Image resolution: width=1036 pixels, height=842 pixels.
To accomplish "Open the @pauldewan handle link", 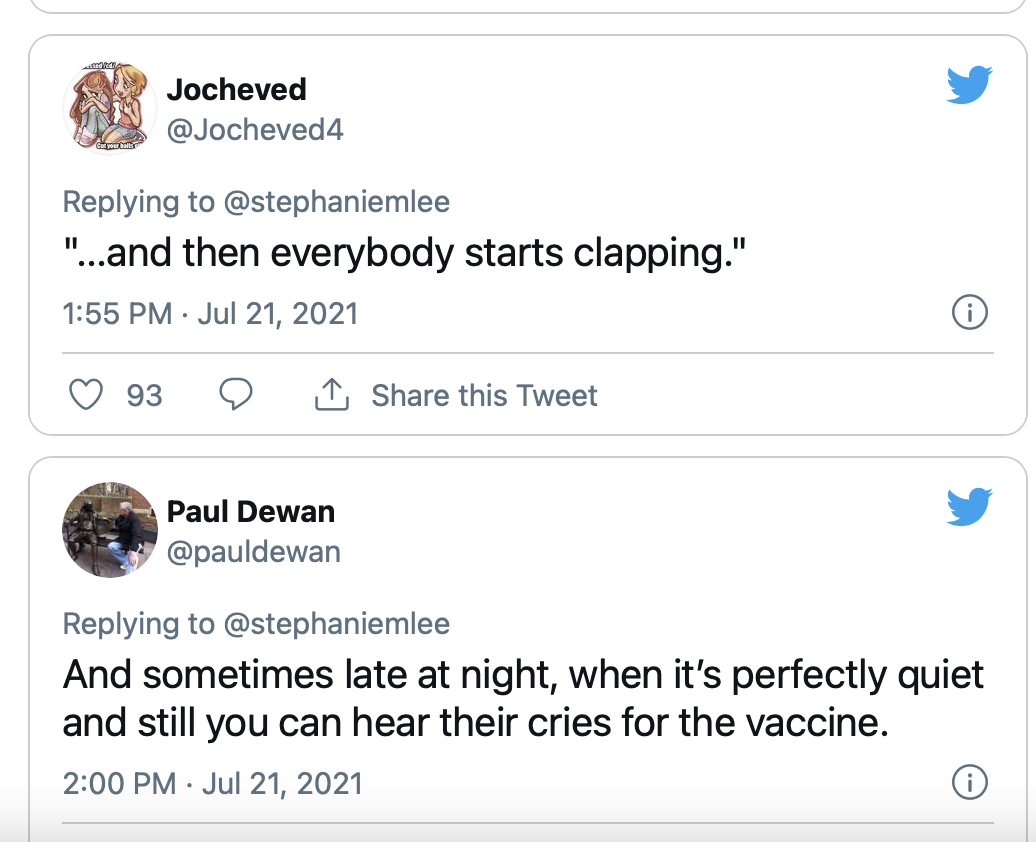I will tap(254, 552).
